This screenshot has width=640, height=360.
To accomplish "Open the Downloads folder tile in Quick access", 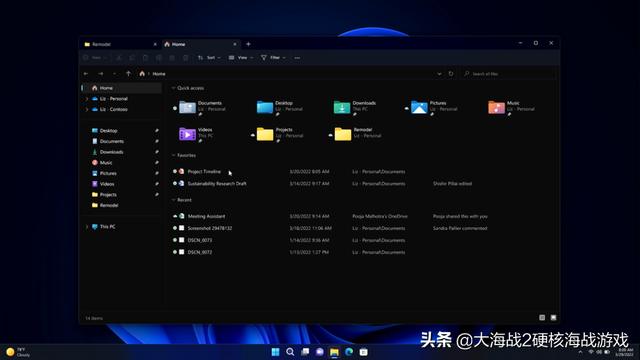I will point(355,107).
